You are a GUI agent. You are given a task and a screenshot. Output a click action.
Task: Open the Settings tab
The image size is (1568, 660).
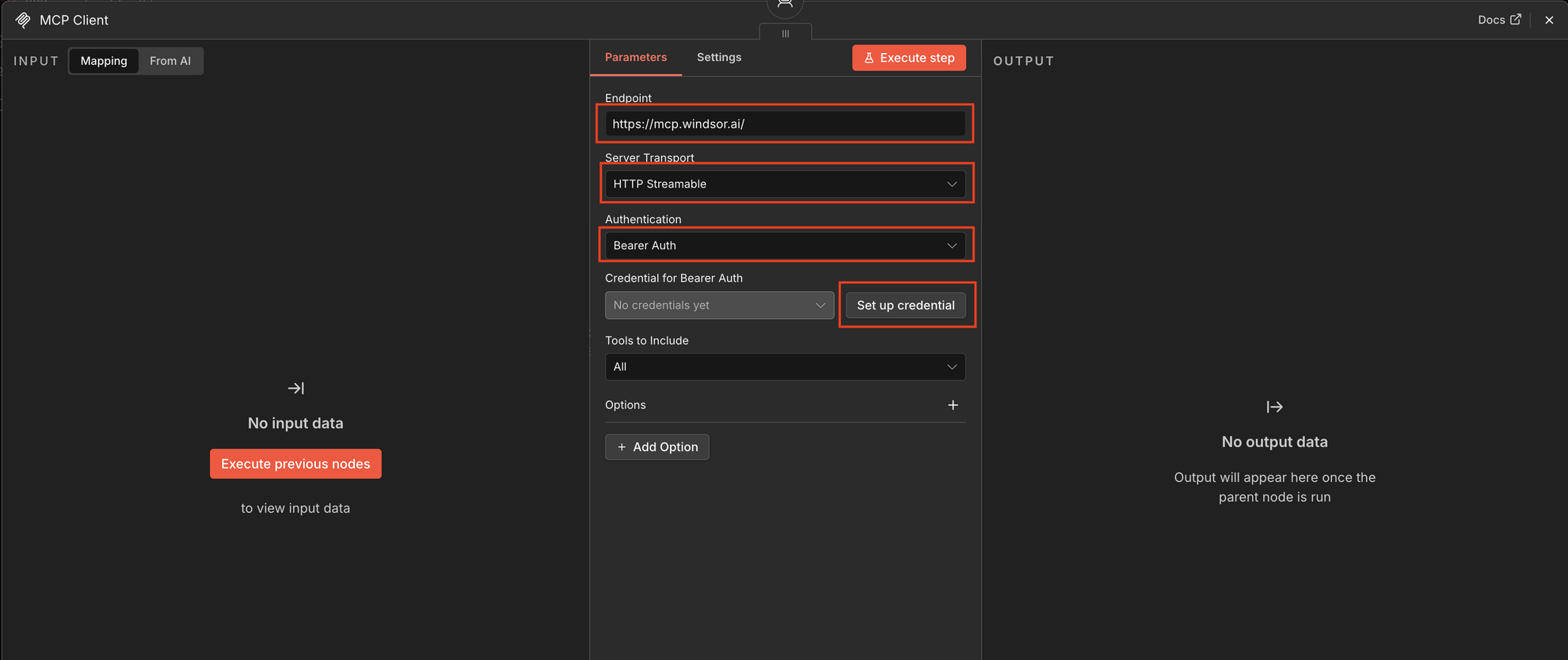pyautogui.click(x=719, y=57)
